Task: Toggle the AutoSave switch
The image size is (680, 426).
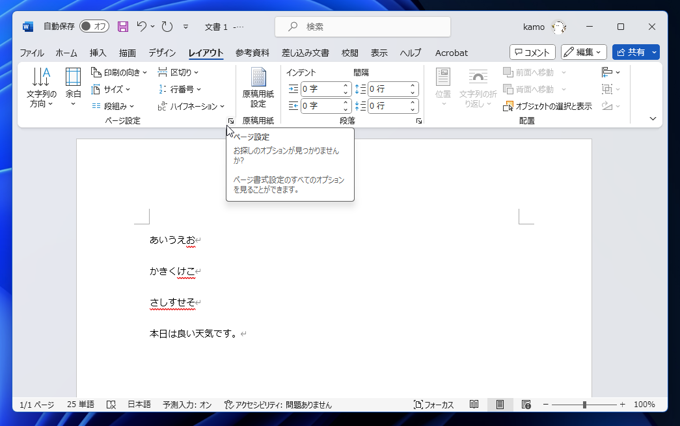Action: [x=94, y=26]
